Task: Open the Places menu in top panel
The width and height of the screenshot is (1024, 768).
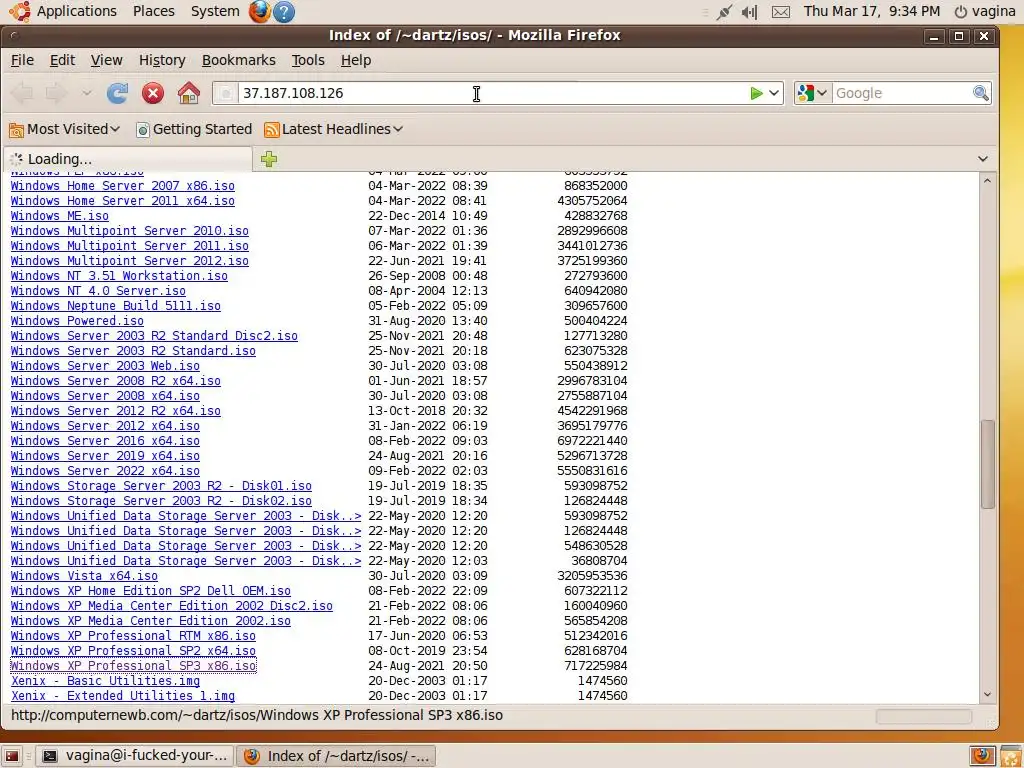Action: pos(153,11)
